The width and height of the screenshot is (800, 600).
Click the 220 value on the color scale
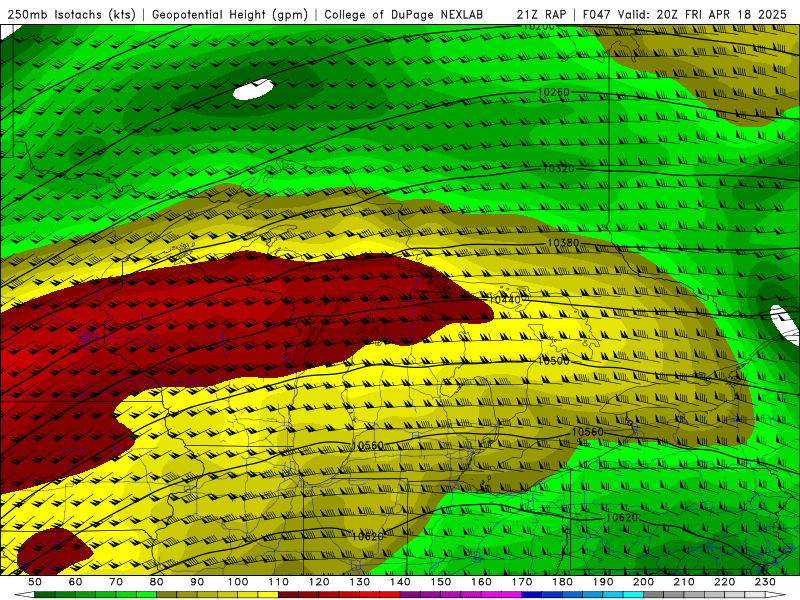point(724,582)
